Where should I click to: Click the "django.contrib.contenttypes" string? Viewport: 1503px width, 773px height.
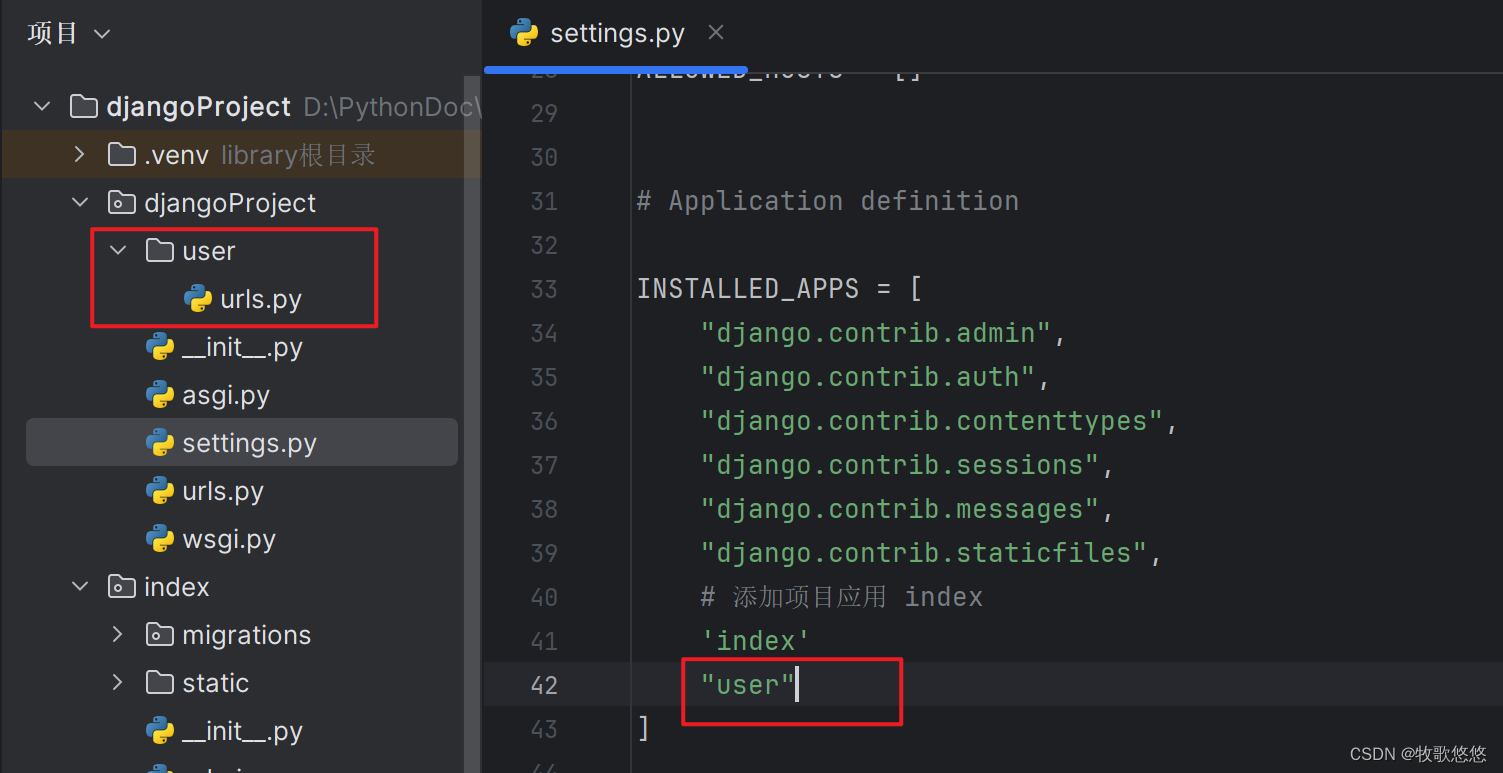(932, 421)
